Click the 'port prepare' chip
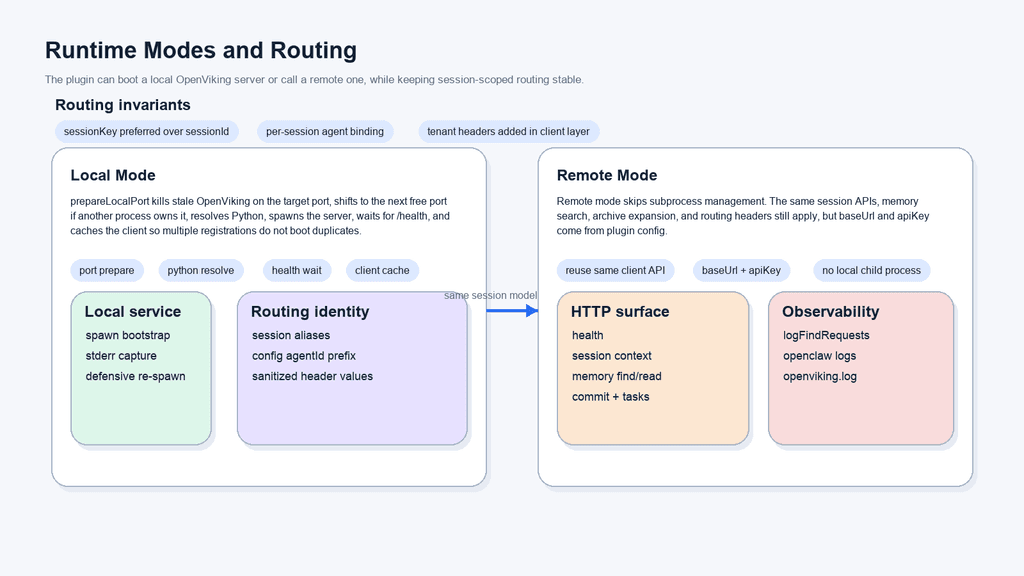The width and height of the screenshot is (1024, 576). pos(106,270)
